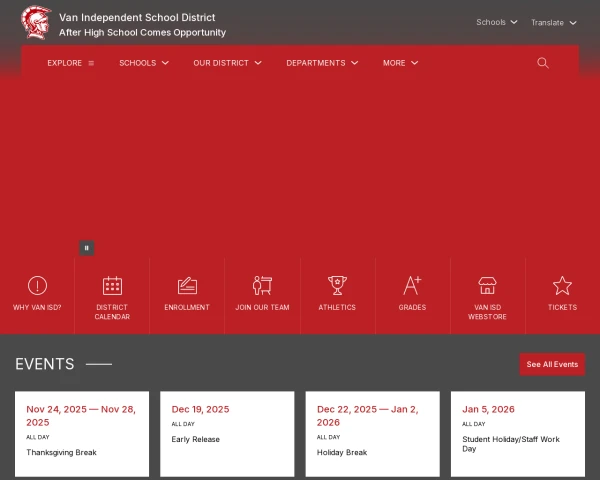Expand the Our District menu
The width and height of the screenshot is (600, 480).
pos(227,63)
